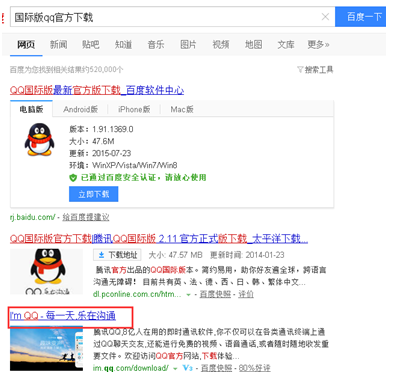Open the 知道 tab
398x372 pixels.
tap(123, 44)
